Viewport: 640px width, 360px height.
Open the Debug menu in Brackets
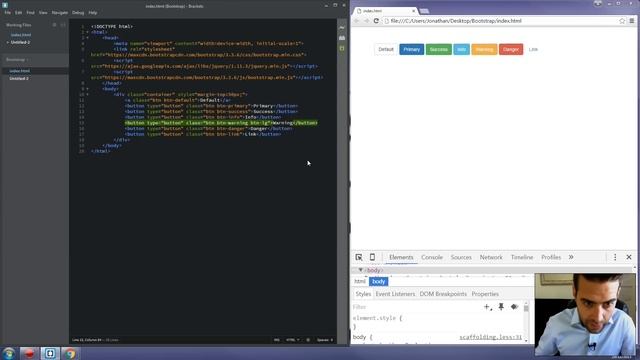[78, 13]
